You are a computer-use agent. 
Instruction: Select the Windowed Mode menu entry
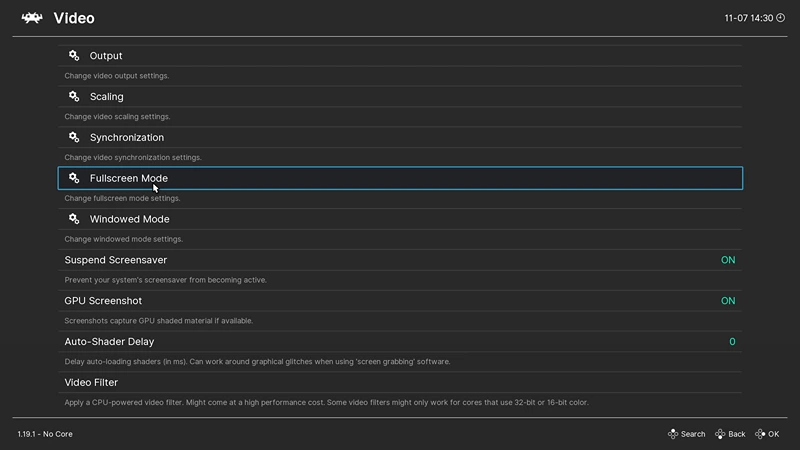[x=400, y=219]
